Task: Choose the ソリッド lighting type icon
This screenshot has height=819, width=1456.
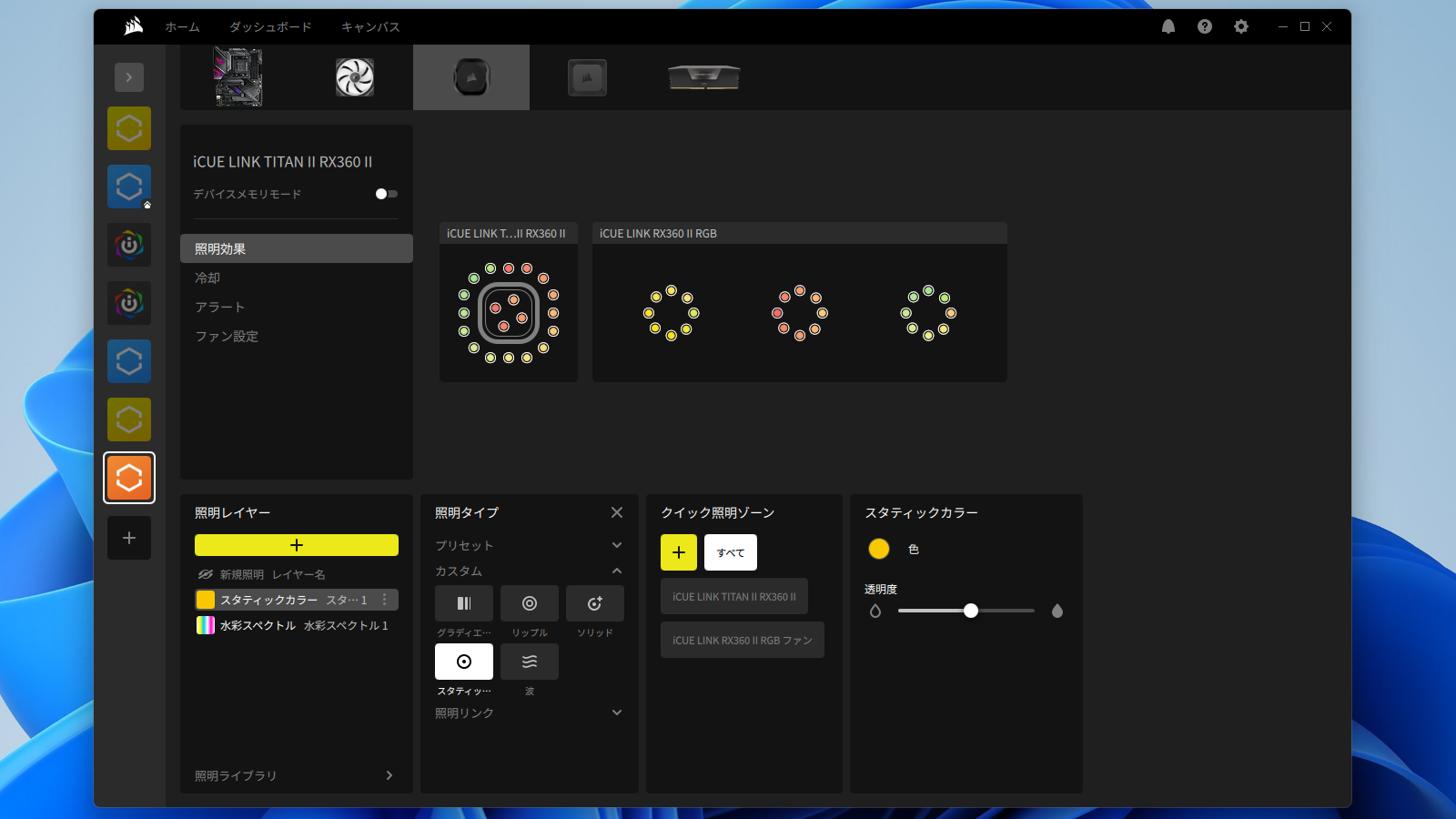Action: (595, 603)
